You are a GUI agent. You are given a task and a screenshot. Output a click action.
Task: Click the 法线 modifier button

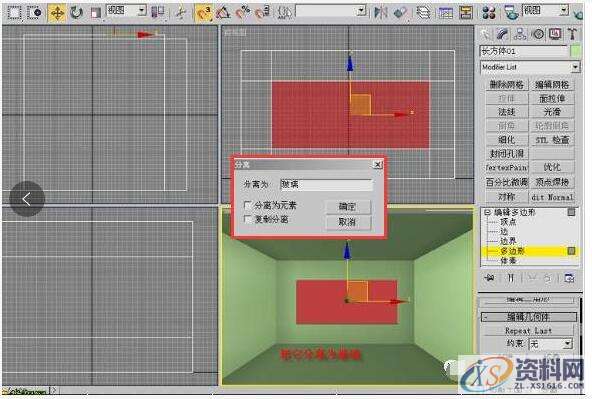(x=506, y=112)
